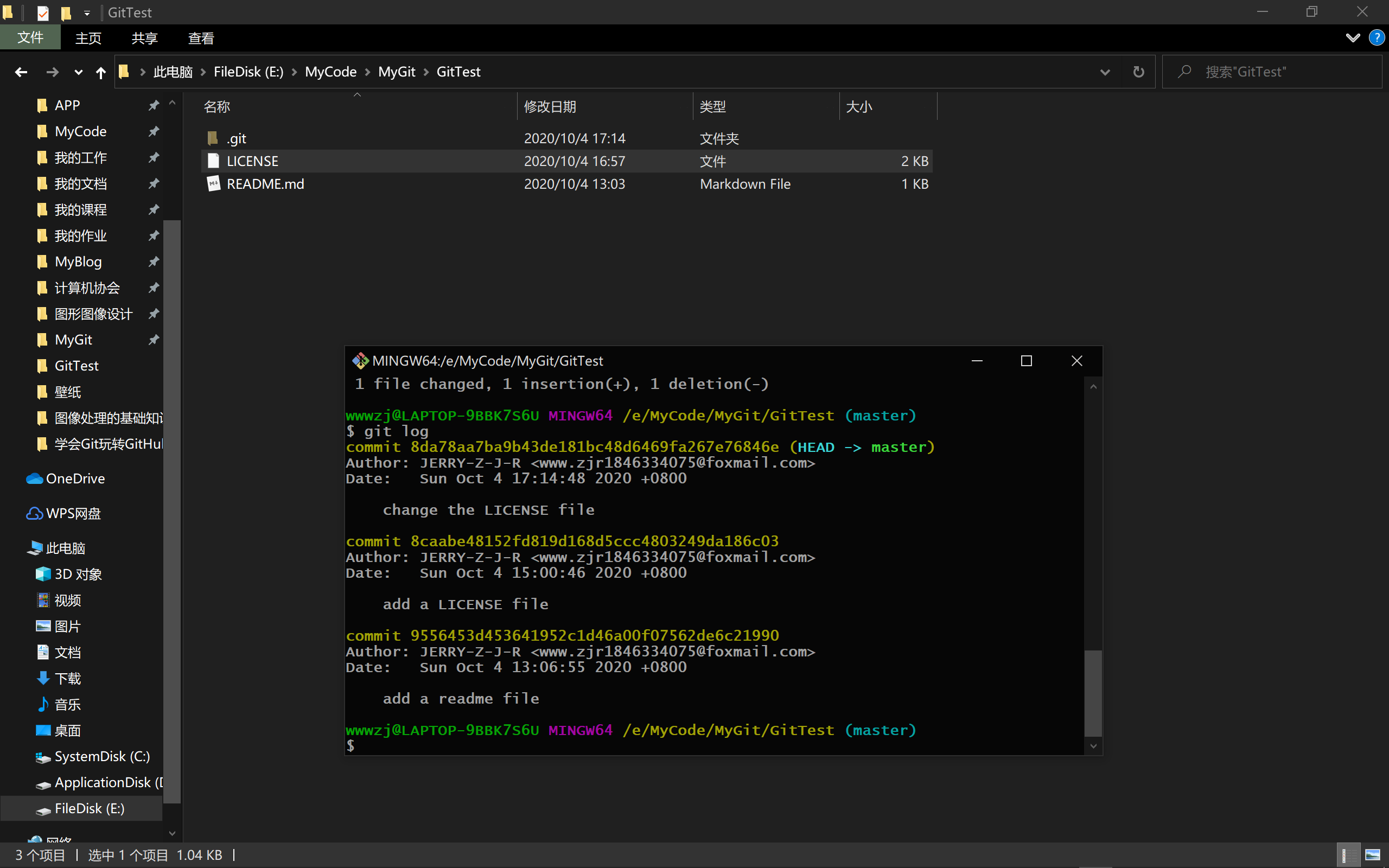Viewport: 1389px width, 868px height.
Task: Click 此电脑 in the address bar
Action: 173,72
